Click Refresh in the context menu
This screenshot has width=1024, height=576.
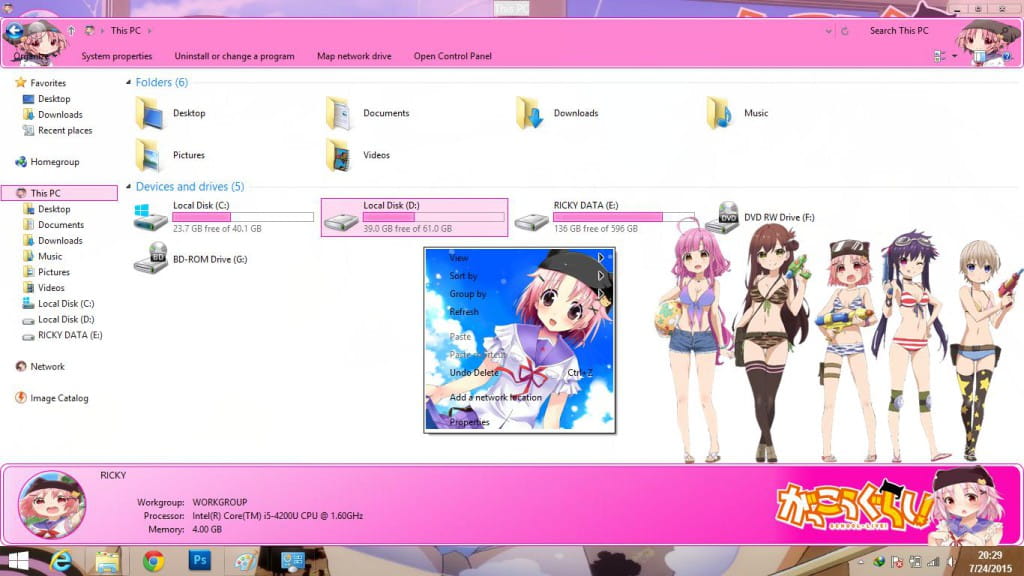click(x=464, y=312)
